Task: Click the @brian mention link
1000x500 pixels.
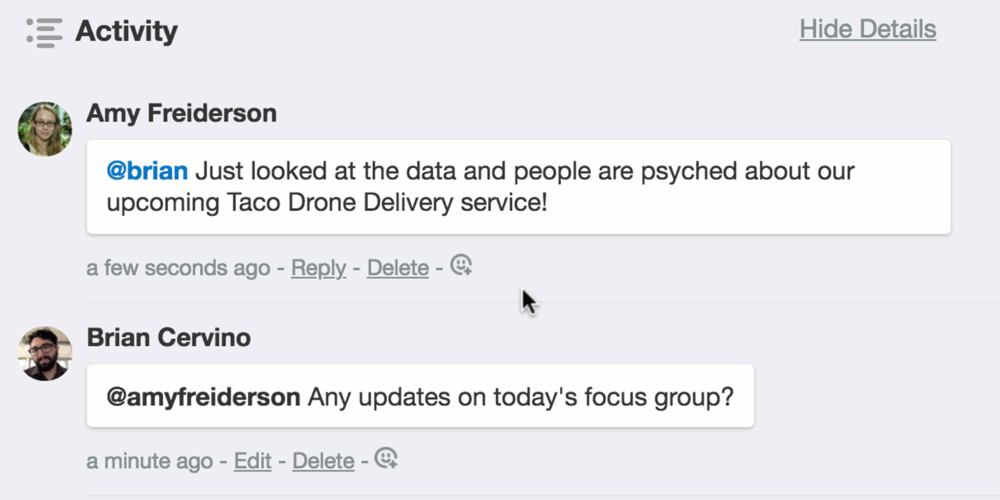Action: coord(147,171)
